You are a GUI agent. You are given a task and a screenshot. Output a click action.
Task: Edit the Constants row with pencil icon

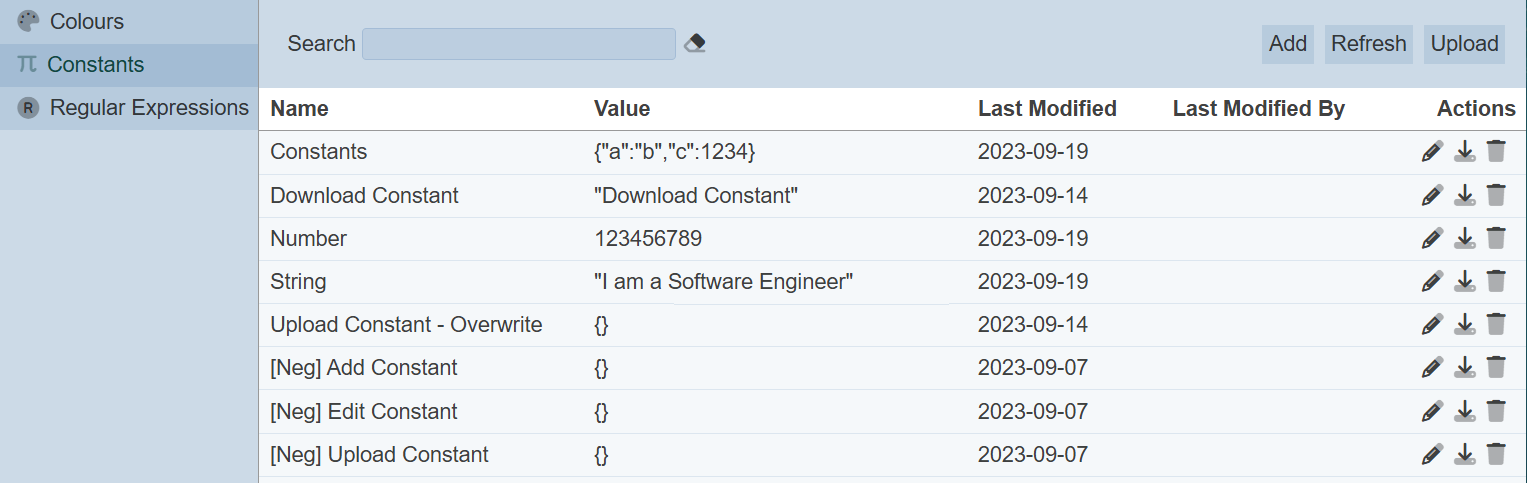pyautogui.click(x=1432, y=152)
